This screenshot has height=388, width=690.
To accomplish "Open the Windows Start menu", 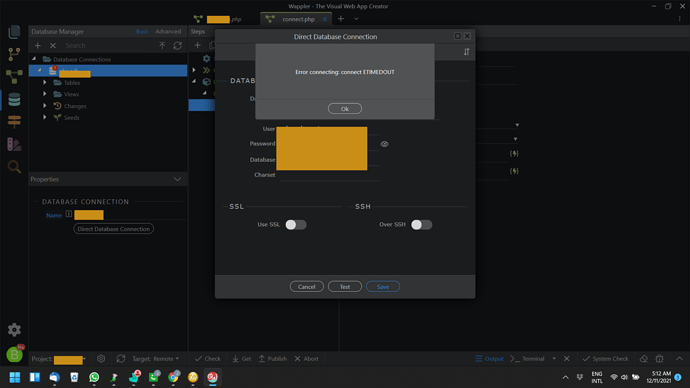I will click(15, 377).
